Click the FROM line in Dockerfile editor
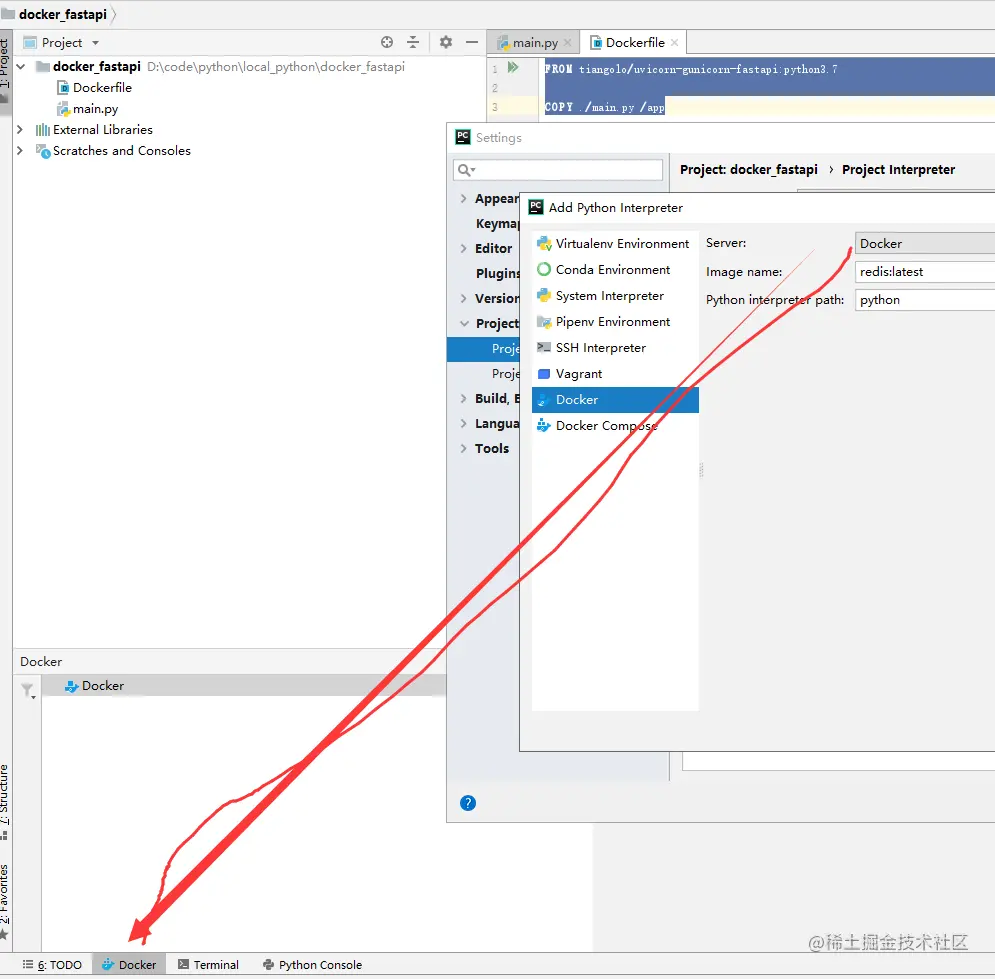This screenshot has height=979, width=995. [x=690, y=69]
